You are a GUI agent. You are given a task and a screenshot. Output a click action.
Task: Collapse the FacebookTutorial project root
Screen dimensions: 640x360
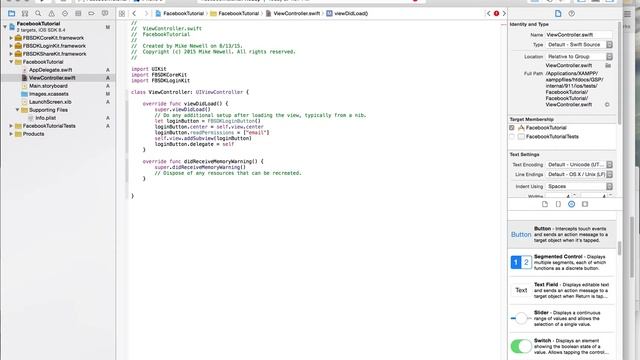(5, 27)
